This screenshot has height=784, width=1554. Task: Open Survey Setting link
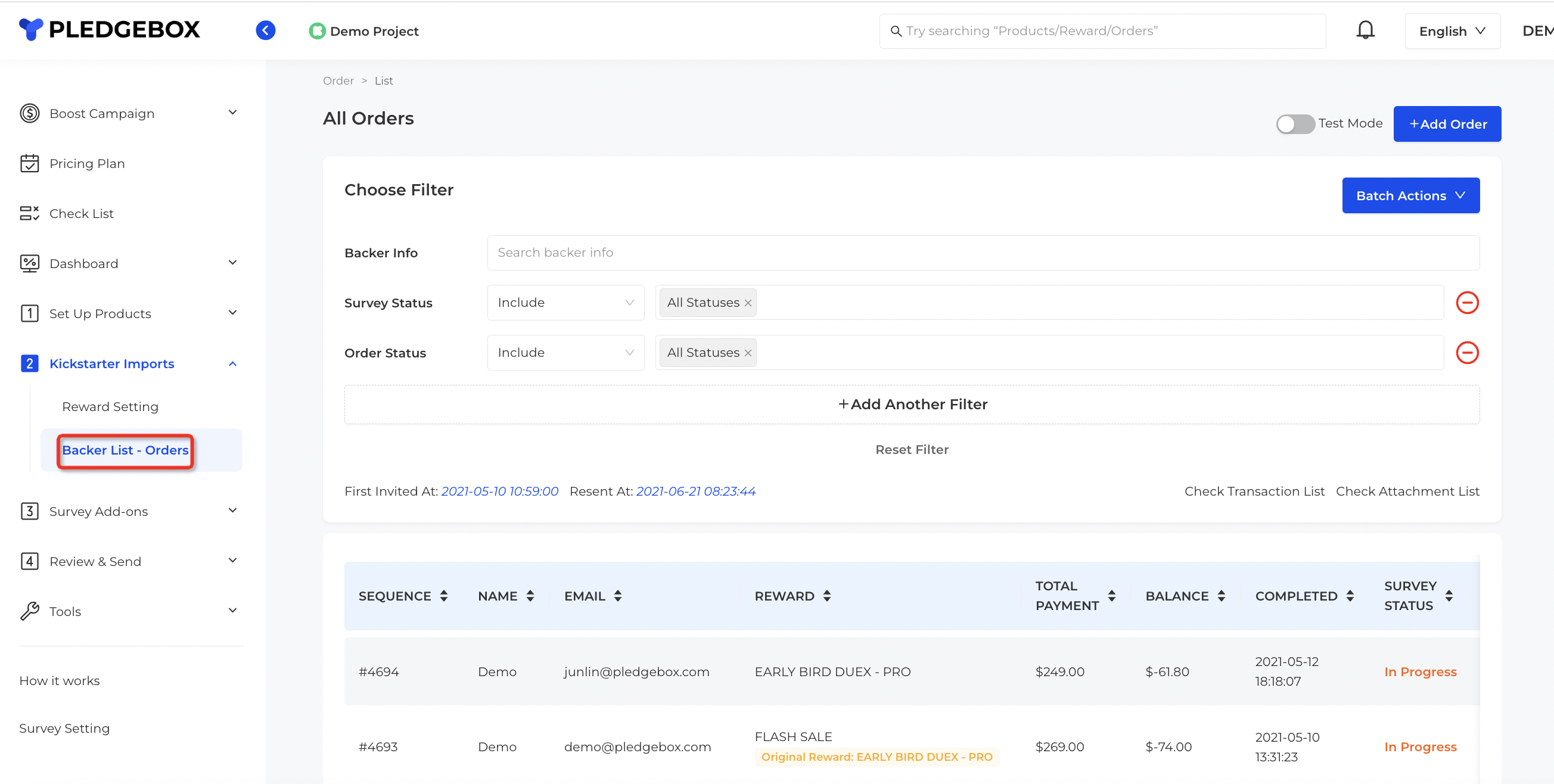pos(64,728)
